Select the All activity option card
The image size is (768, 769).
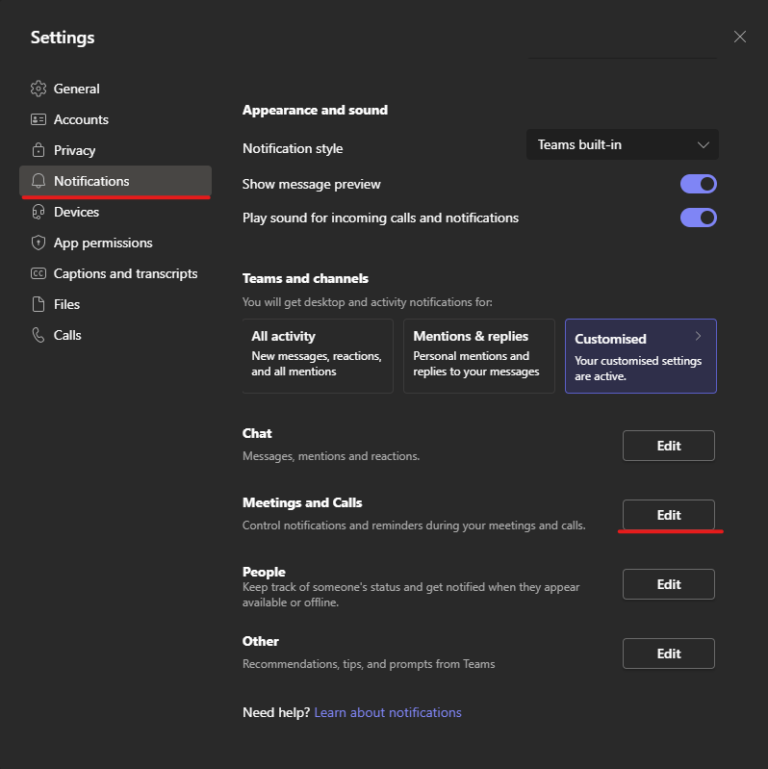pos(318,356)
